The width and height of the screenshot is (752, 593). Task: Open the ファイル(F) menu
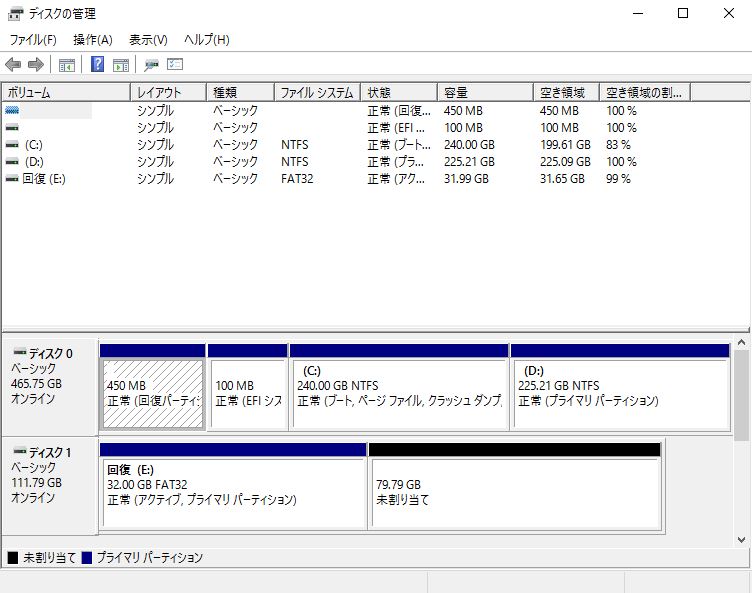point(33,39)
